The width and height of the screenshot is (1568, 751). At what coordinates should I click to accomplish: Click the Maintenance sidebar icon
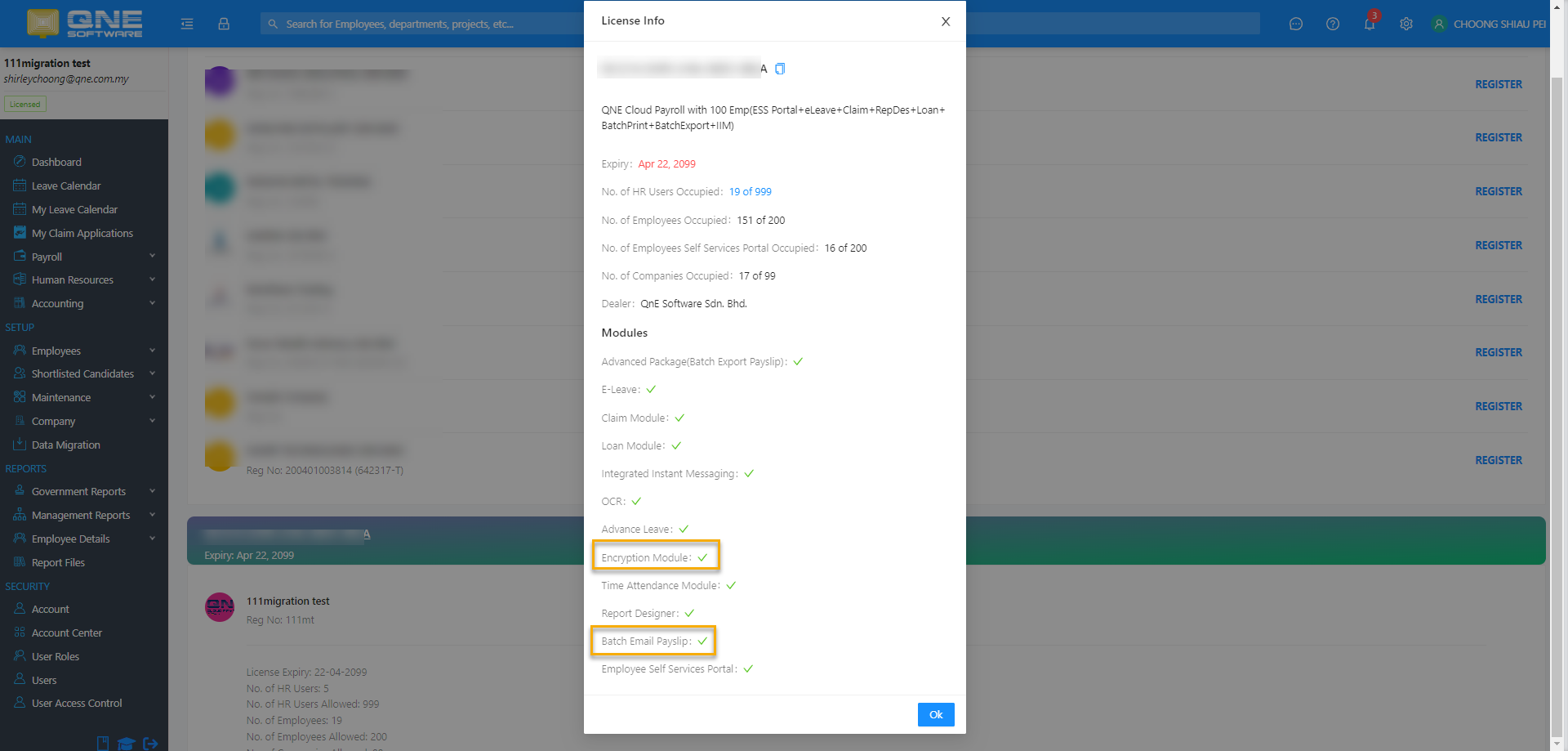[20, 397]
